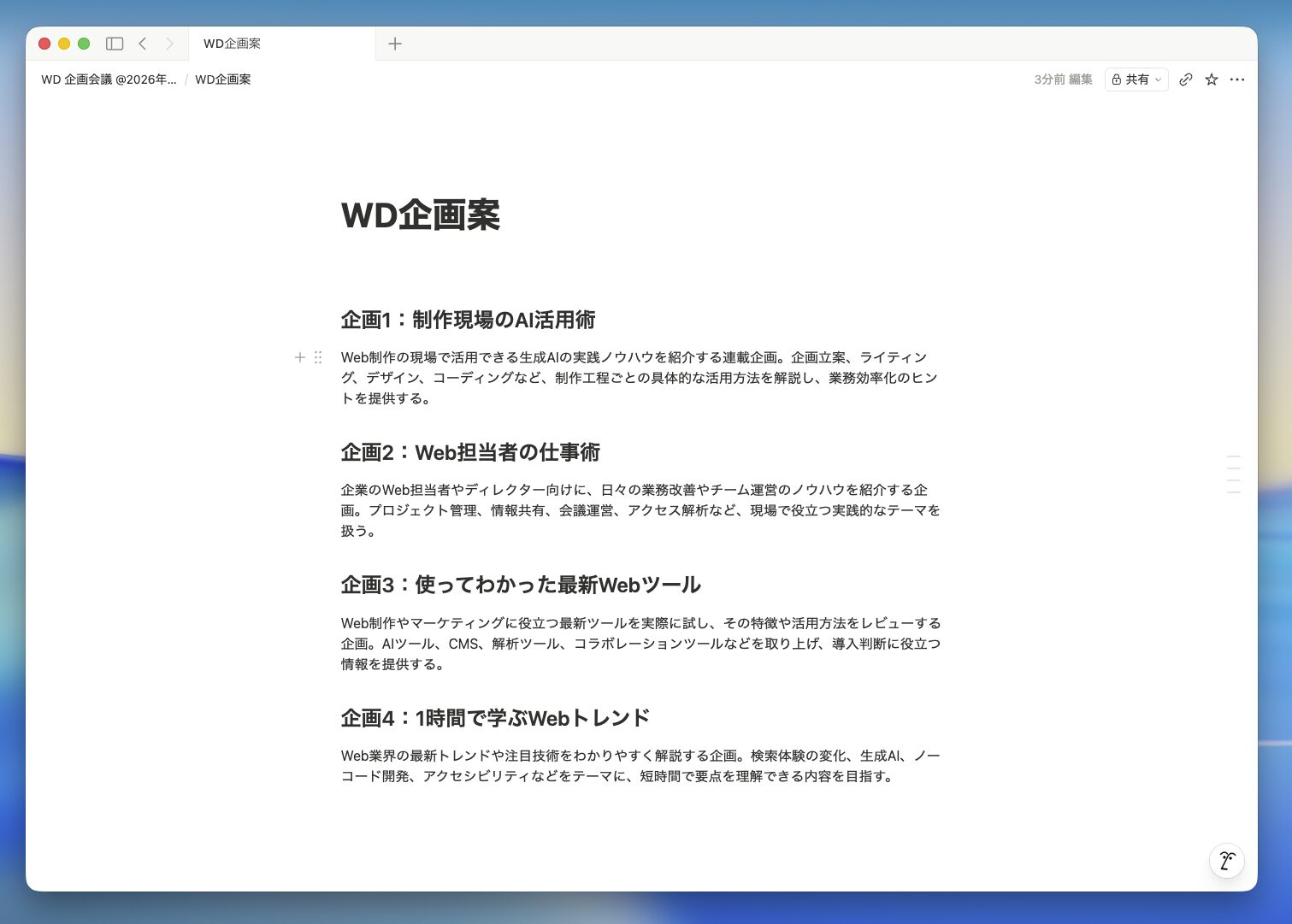Click paragraph starting Web制作の現場で活用できる
This screenshot has height=924, width=1292.
pyautogui.click(x=640, y=378)
